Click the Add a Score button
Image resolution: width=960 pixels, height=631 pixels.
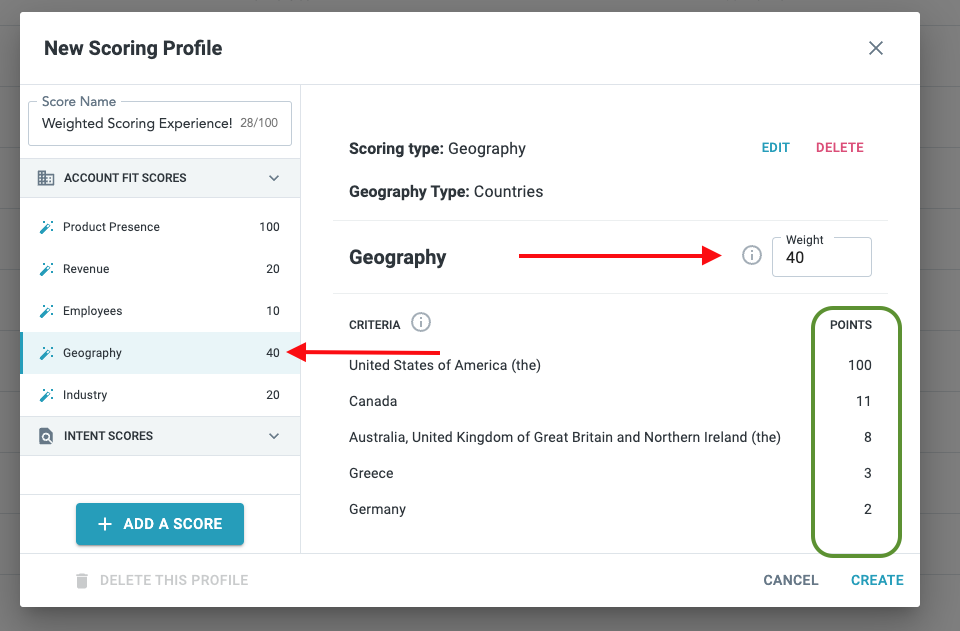point(160,524)
